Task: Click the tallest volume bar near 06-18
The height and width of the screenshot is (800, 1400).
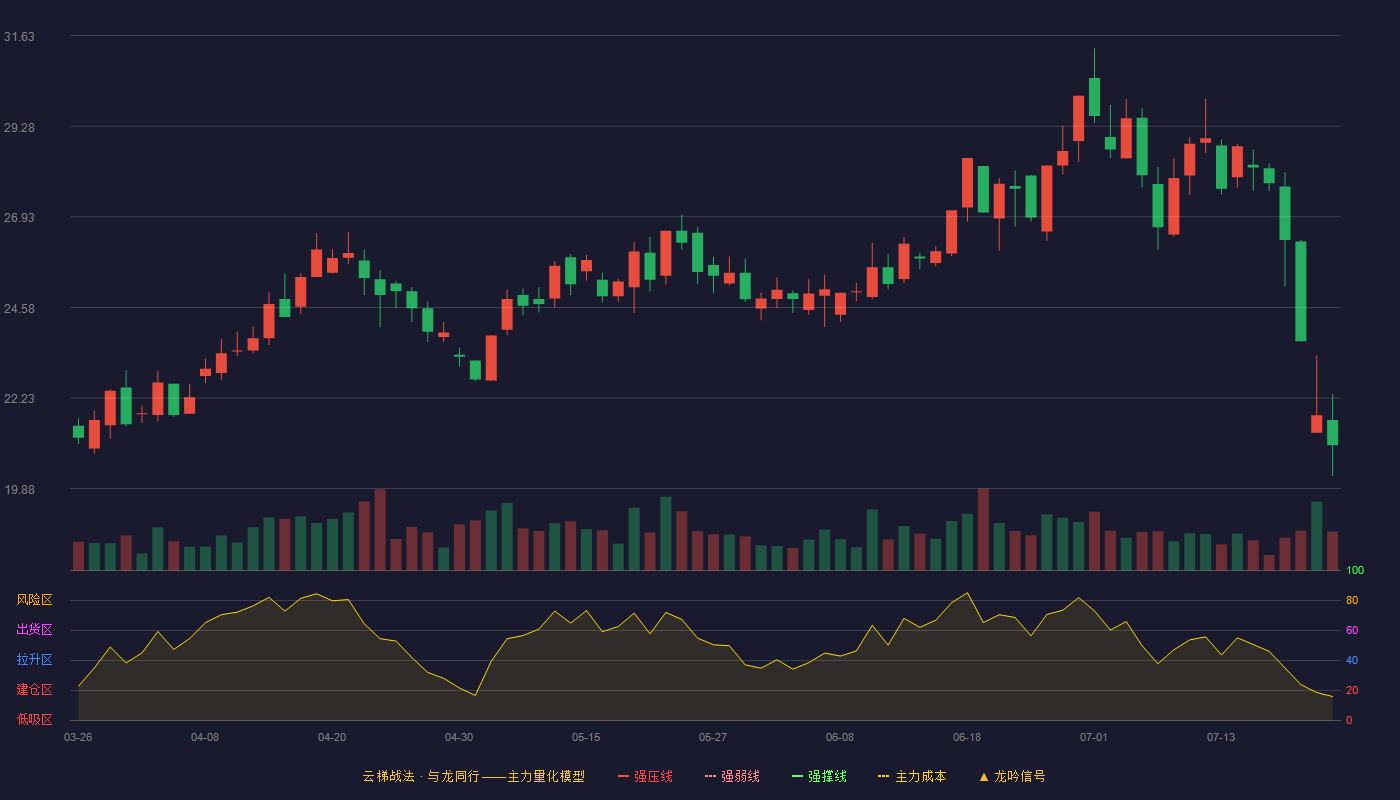Action: click(x=983, y=529)
